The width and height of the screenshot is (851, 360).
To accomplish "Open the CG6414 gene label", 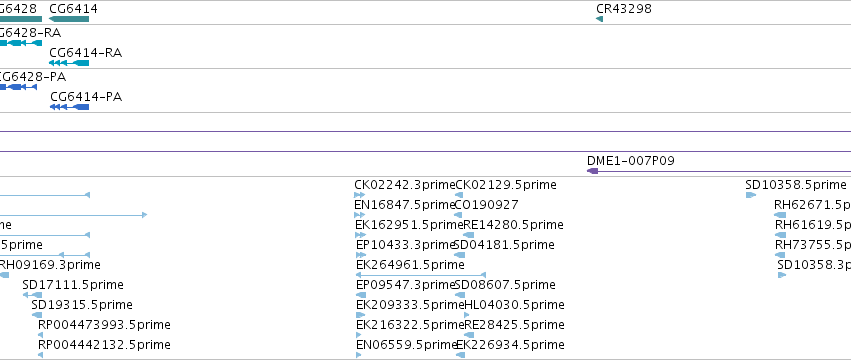I will pos(73,9).
